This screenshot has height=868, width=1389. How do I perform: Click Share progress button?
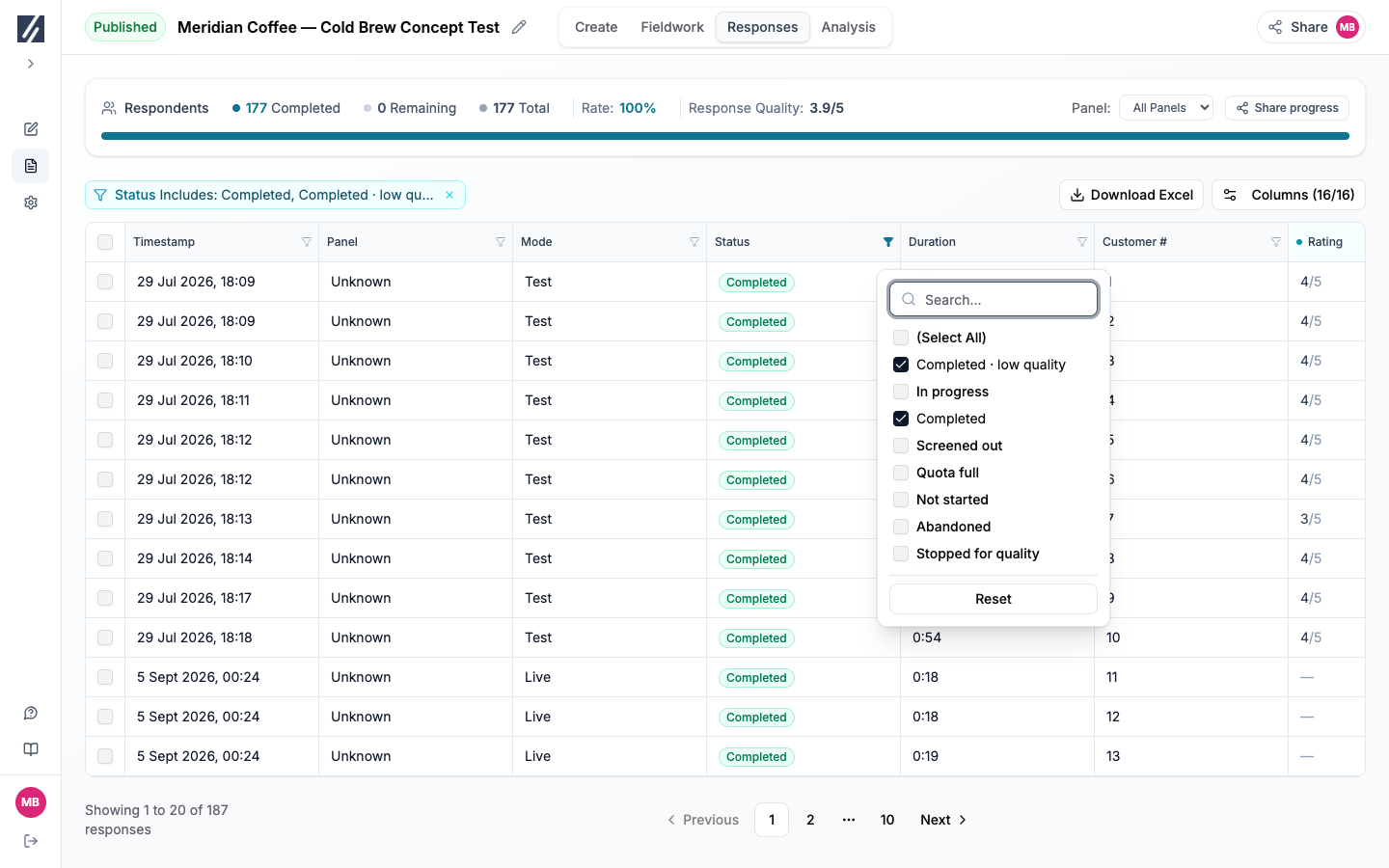pyautogui.click(x=1287, y=108)
